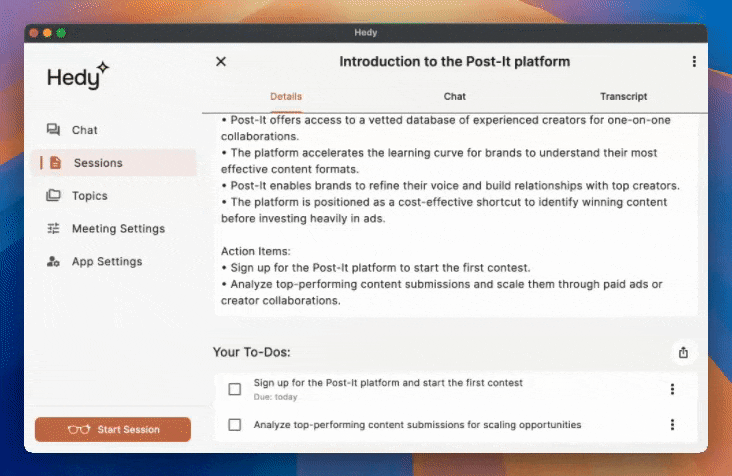Click the glasses icon on Start Session
Image resolution: width=732 pixels, height=476 pixels.
[79, 430]
